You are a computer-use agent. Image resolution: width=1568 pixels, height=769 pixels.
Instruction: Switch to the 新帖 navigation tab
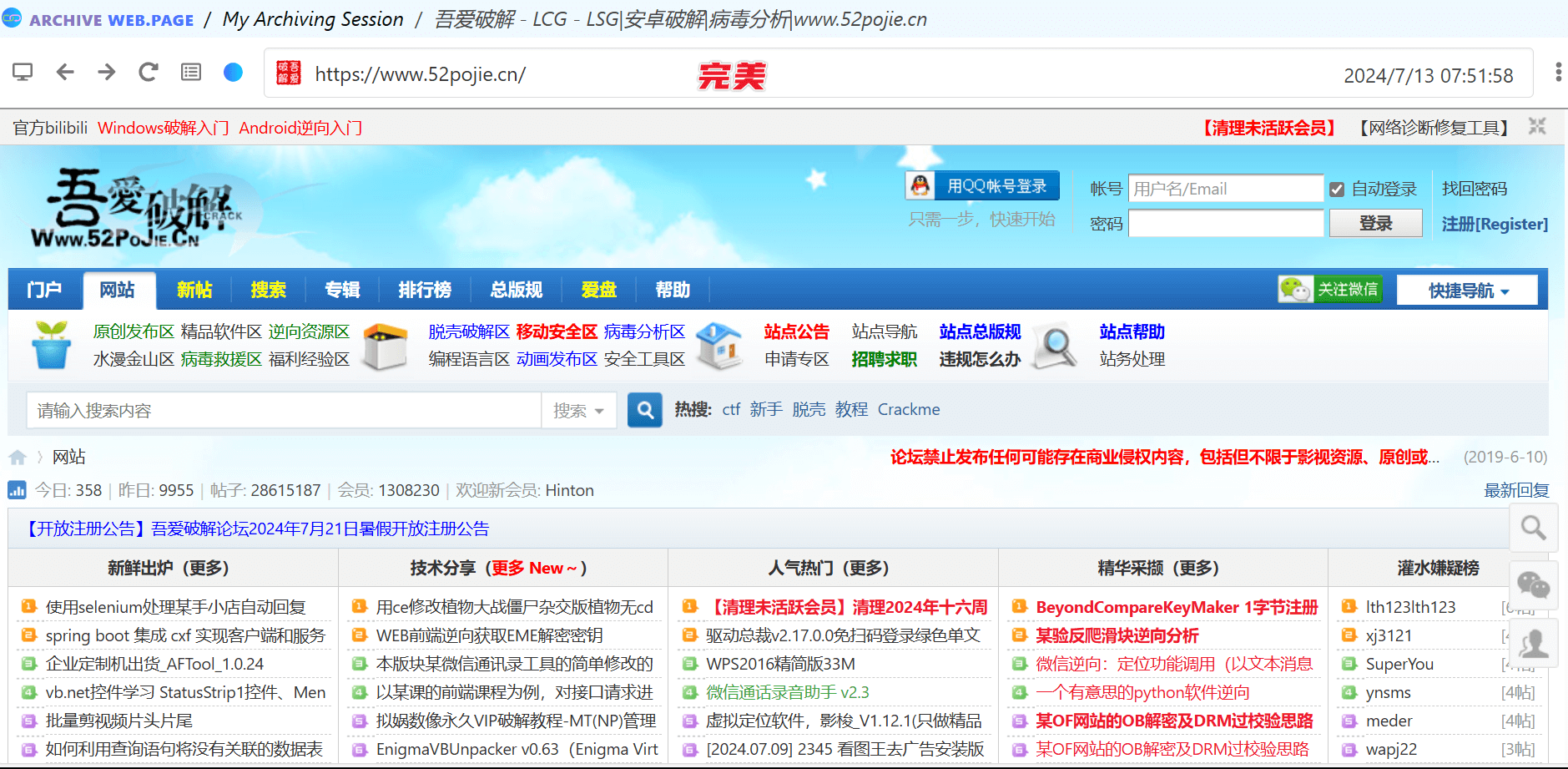[194, 291]
